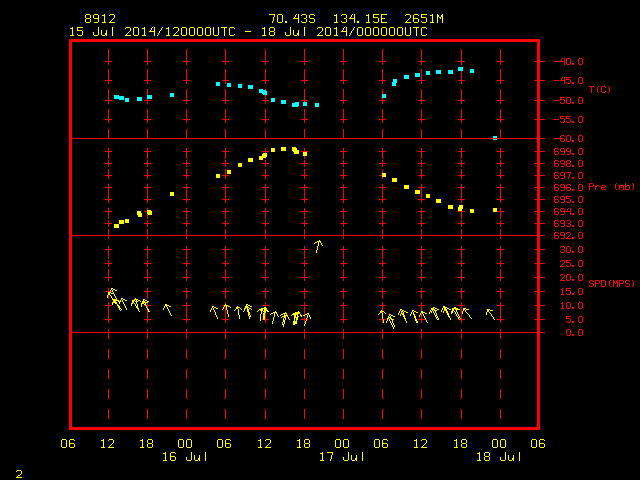Click the SPD(MPS) axis label
Viewport: 640px width, 480px height.
(x=611, y=283)
